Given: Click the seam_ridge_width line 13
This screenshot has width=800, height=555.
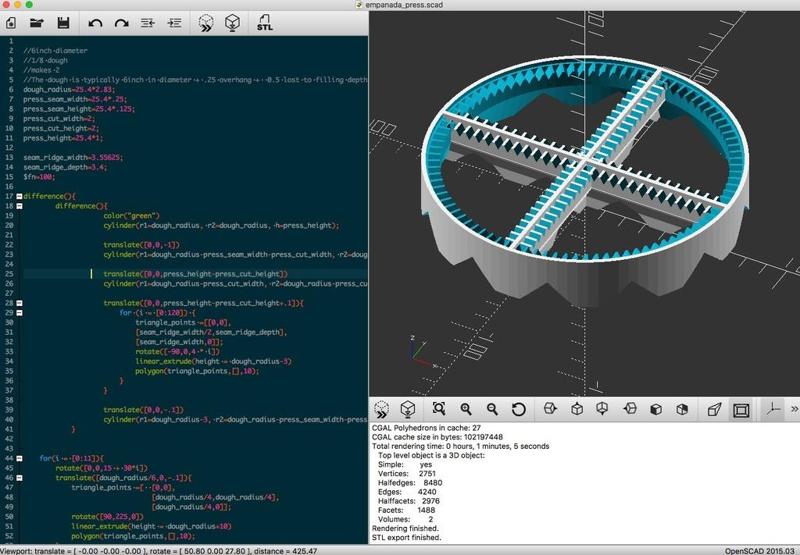Looking at the screenshot, I should coord(72,157).
